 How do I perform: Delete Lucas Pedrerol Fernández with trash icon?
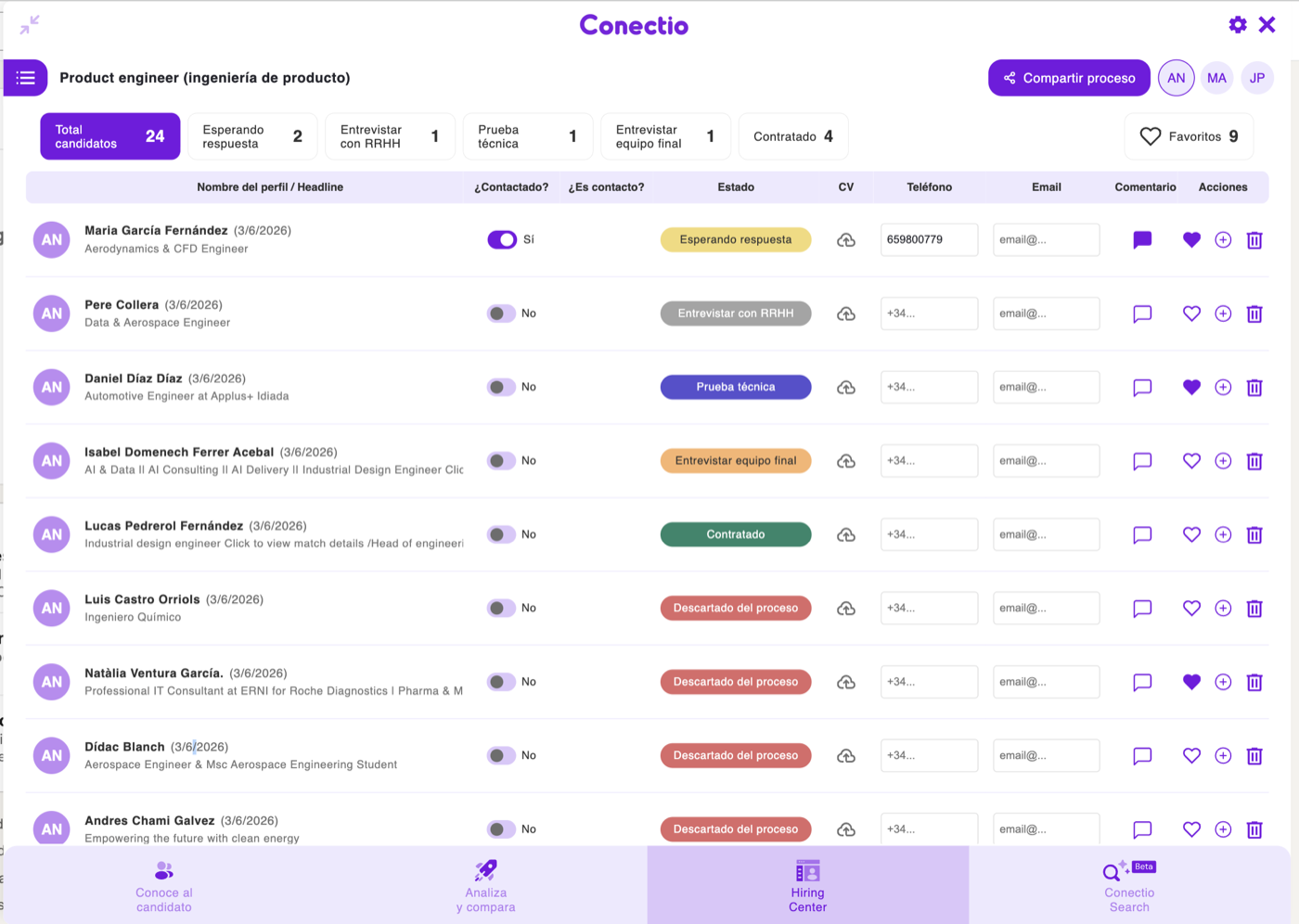(1254, 534)
